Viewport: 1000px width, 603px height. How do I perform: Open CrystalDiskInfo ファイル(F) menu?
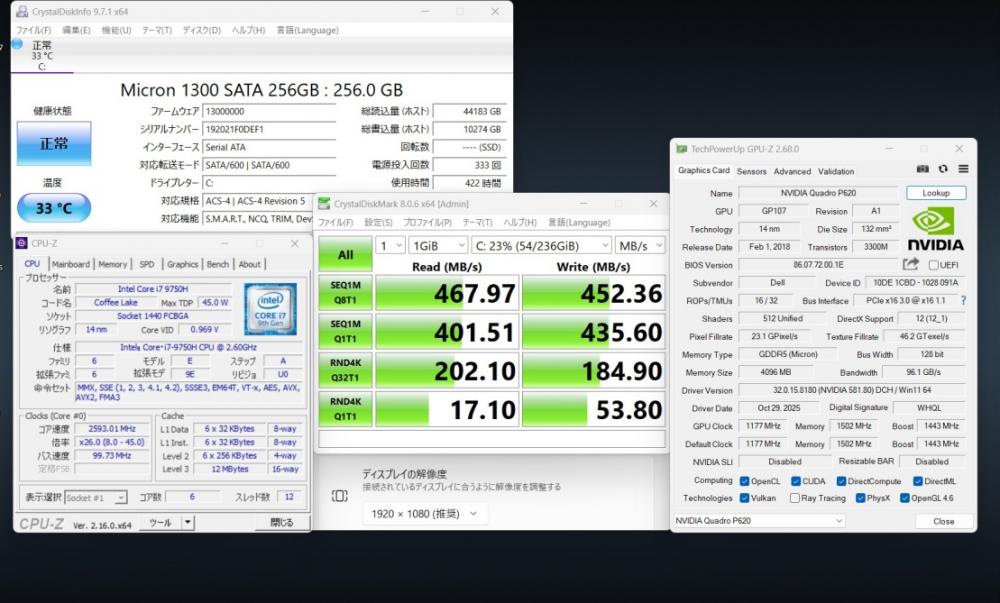point(33,30)
